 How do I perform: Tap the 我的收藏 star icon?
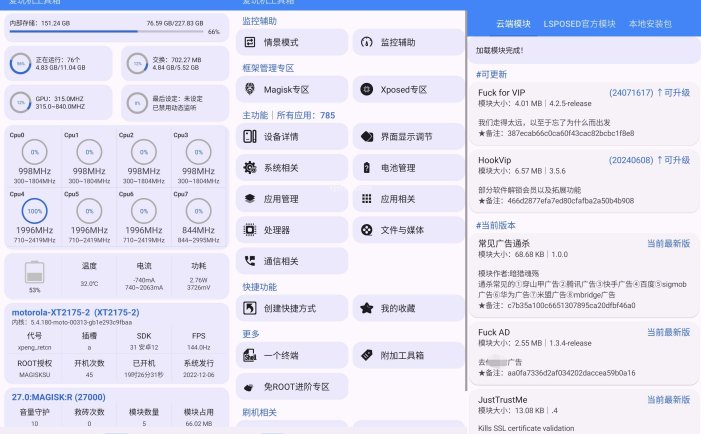coord(367,308)
